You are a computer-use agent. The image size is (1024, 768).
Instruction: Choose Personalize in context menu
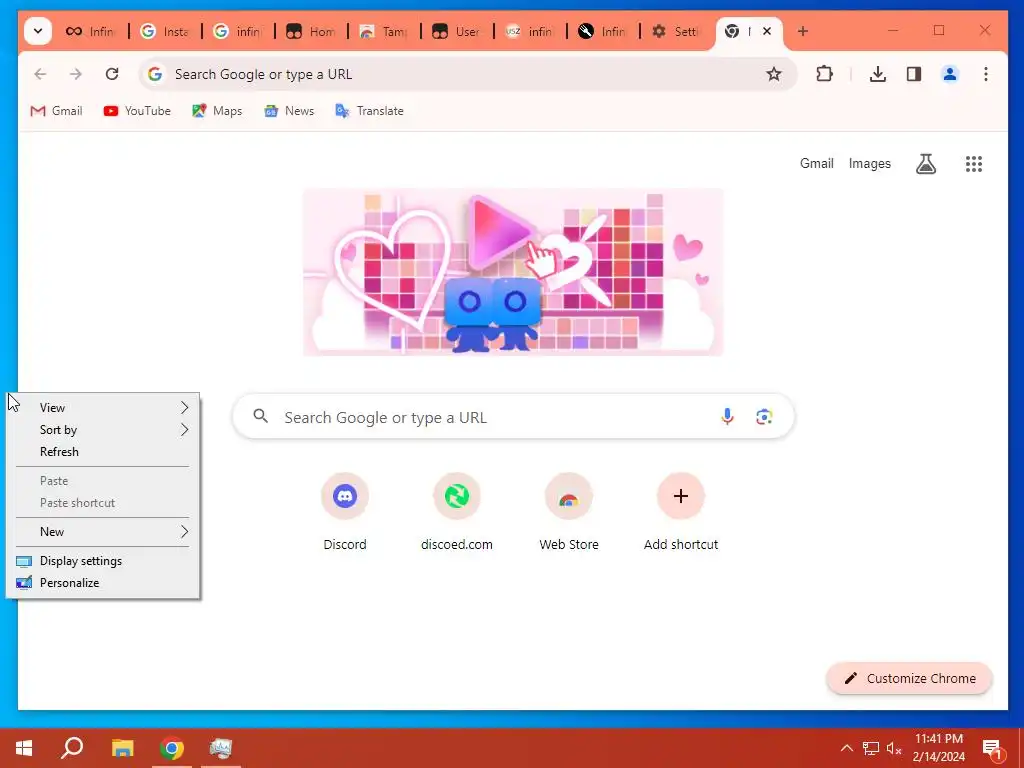pyautogui.click(x=103, y=583)
